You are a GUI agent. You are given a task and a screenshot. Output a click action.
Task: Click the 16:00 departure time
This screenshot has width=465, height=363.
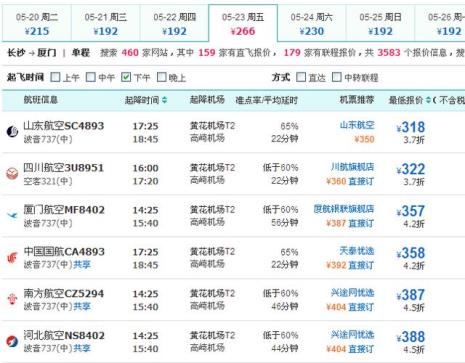pyautogui.click(x=146, y=168)
